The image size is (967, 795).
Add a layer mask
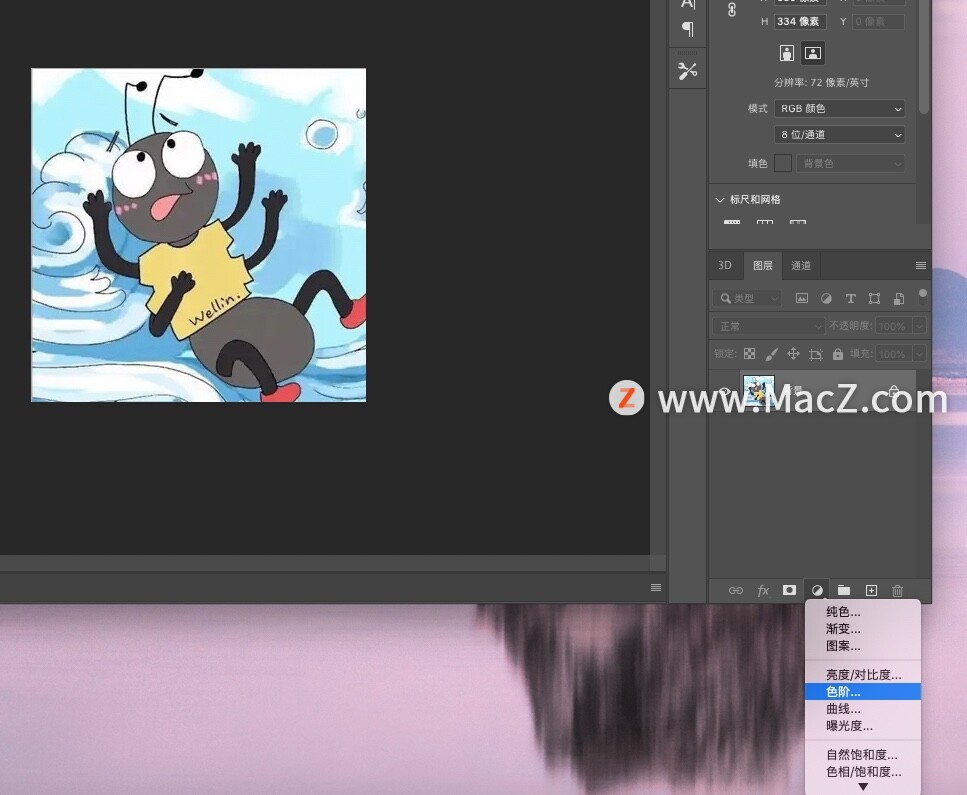789,590
